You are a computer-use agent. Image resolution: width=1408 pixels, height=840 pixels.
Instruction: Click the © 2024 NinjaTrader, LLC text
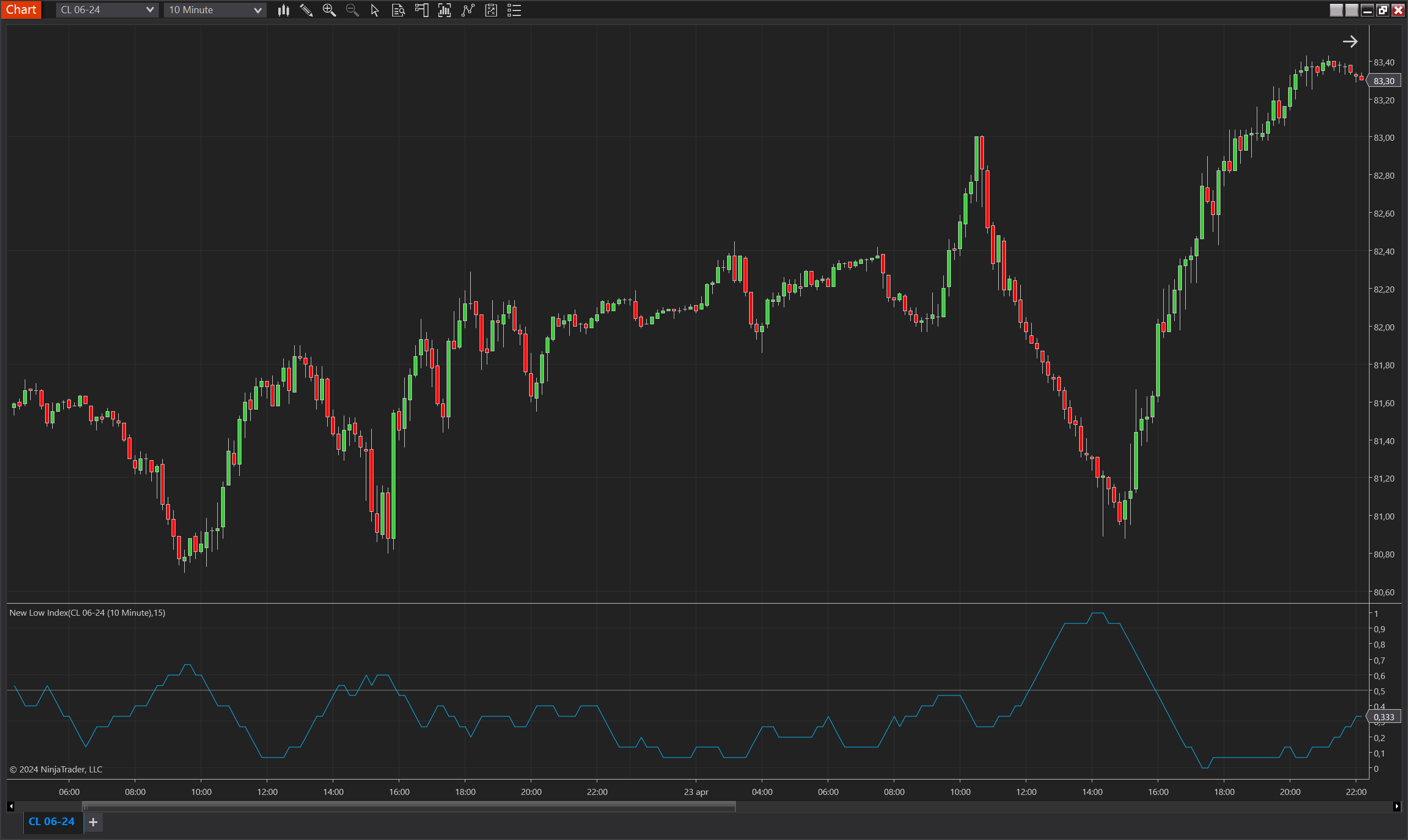click(x=56, y=769)
